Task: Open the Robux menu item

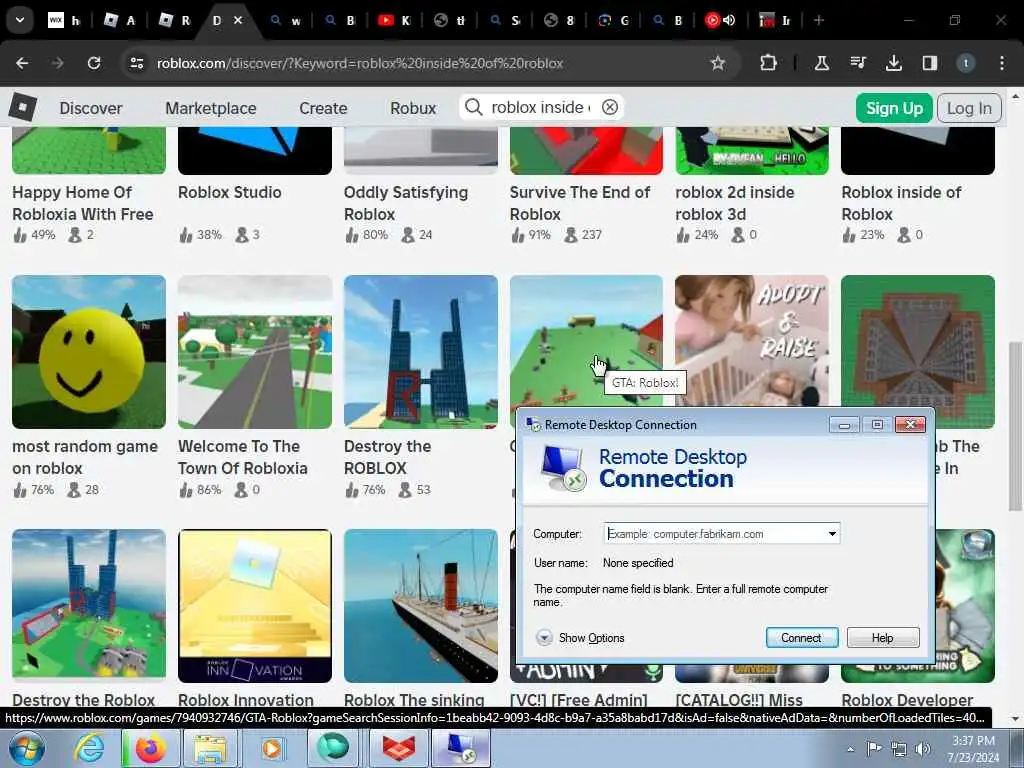Action: pos(413,108)
